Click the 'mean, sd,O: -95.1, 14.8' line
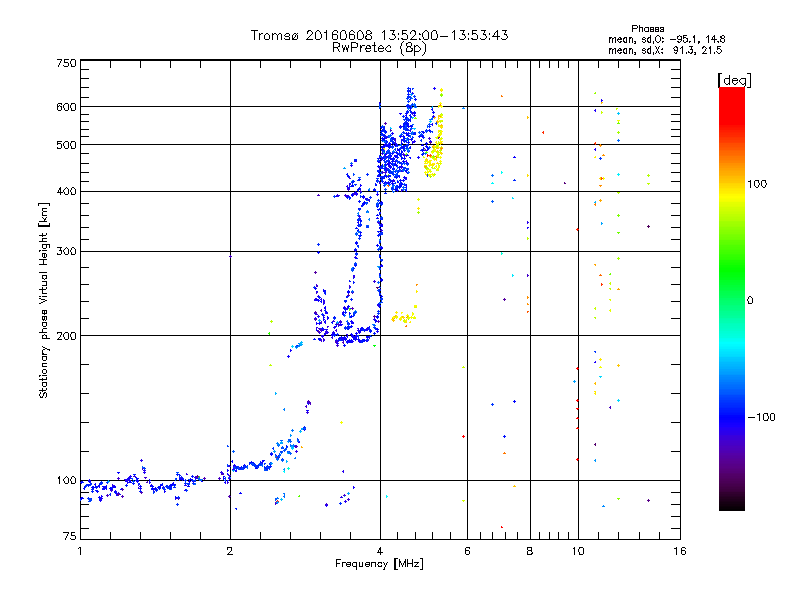The height and width of the screenshot is (600, 800). pos(666,39)
